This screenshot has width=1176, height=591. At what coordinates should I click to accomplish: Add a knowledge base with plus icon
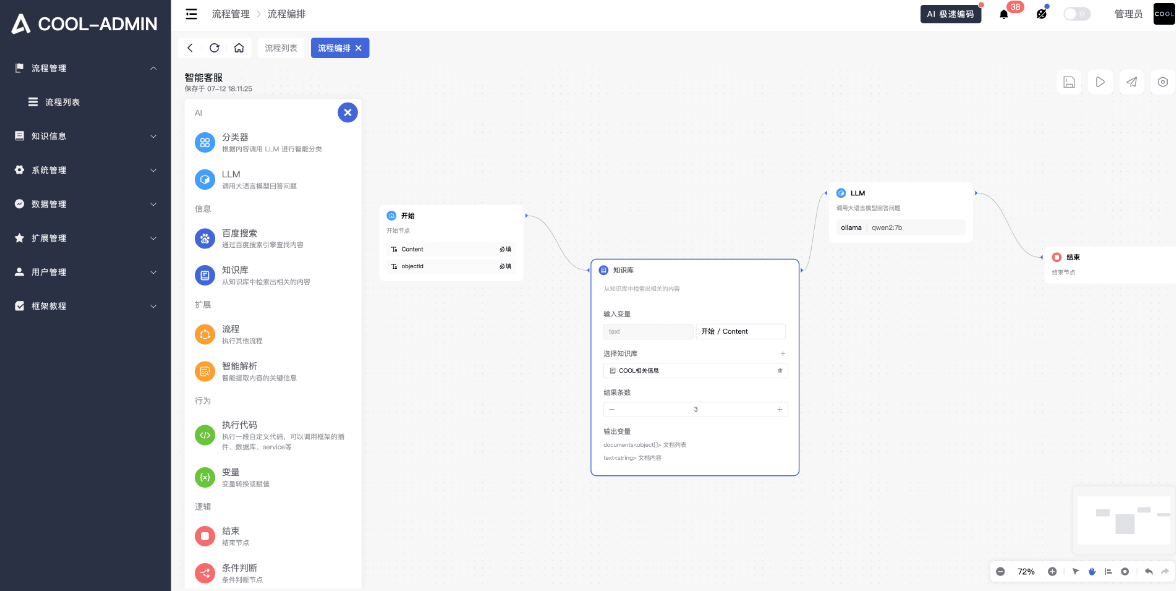coord(782,353)
